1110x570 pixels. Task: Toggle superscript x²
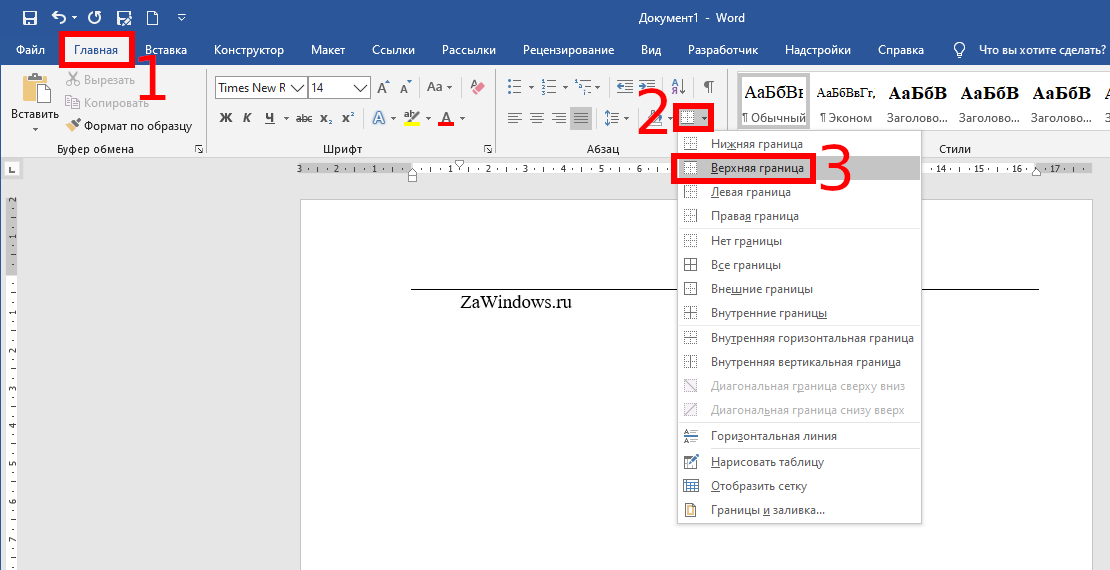pos(348,118)
